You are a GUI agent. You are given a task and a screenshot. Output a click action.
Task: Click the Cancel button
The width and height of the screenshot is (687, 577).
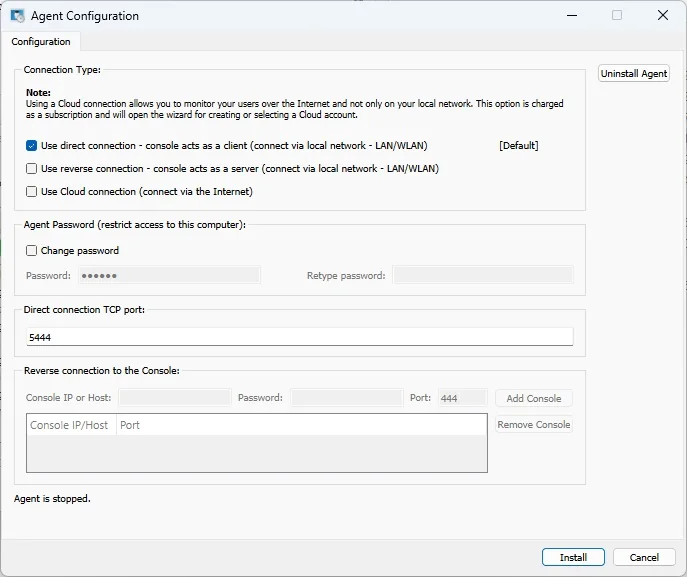(644, 557)
